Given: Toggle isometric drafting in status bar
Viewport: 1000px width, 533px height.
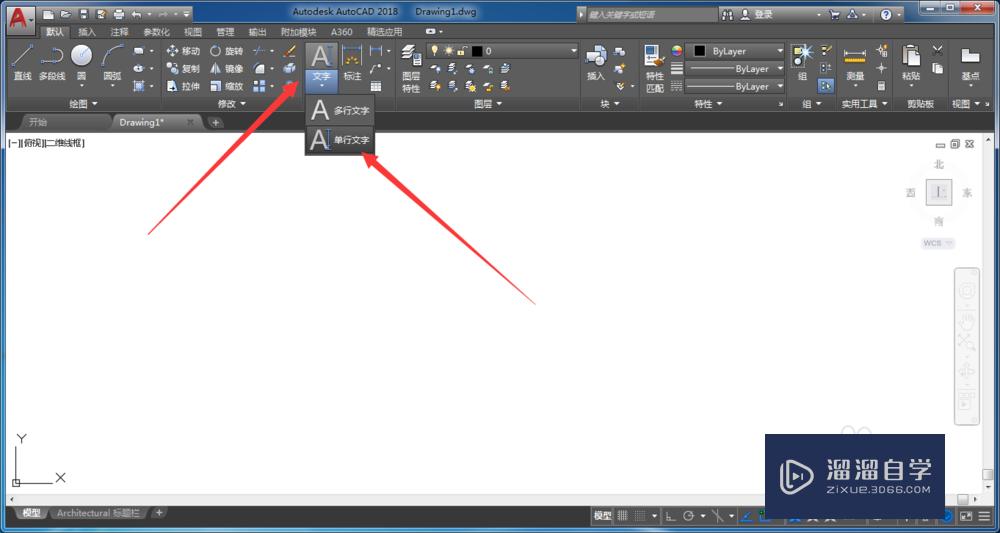Looking at the screenshot, I should (717, 516).
